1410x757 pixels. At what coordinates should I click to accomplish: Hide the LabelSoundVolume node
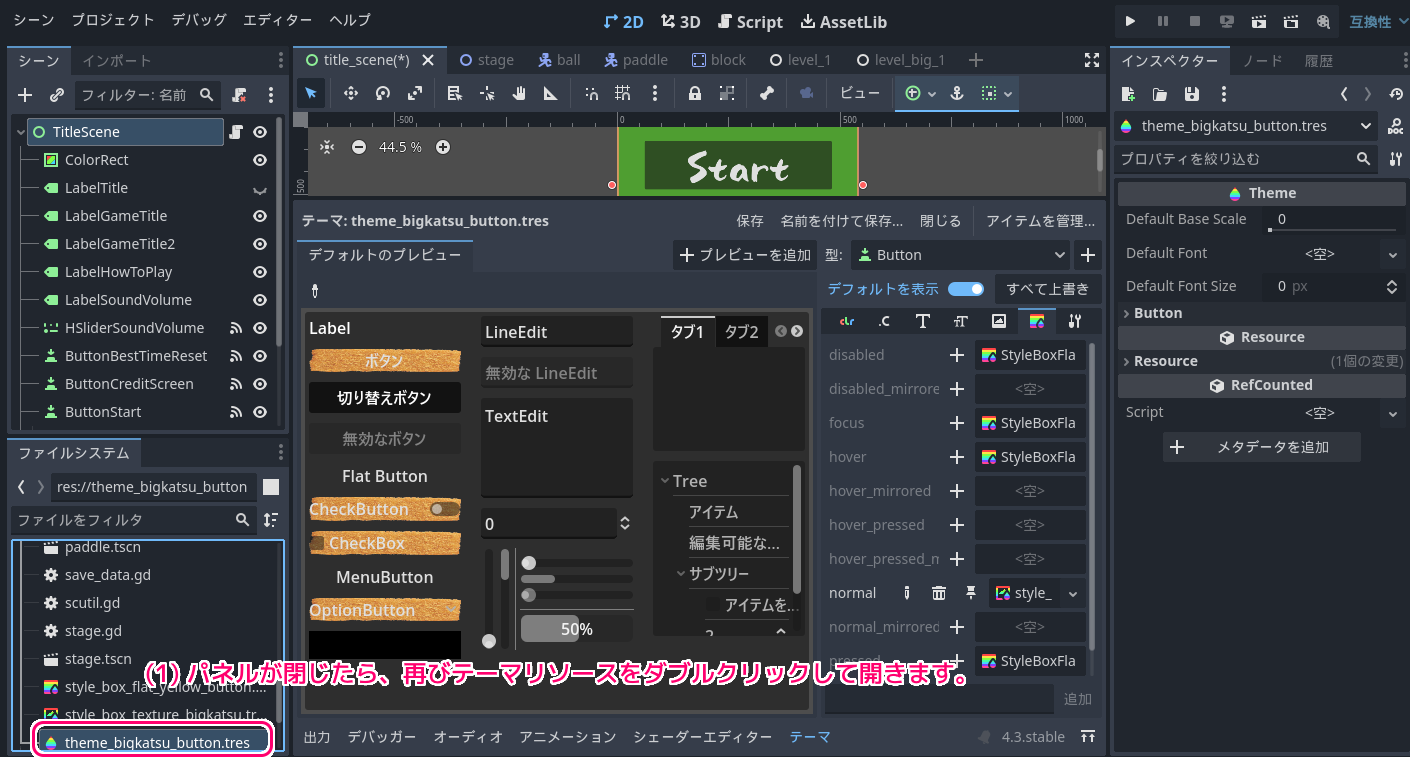260,300
